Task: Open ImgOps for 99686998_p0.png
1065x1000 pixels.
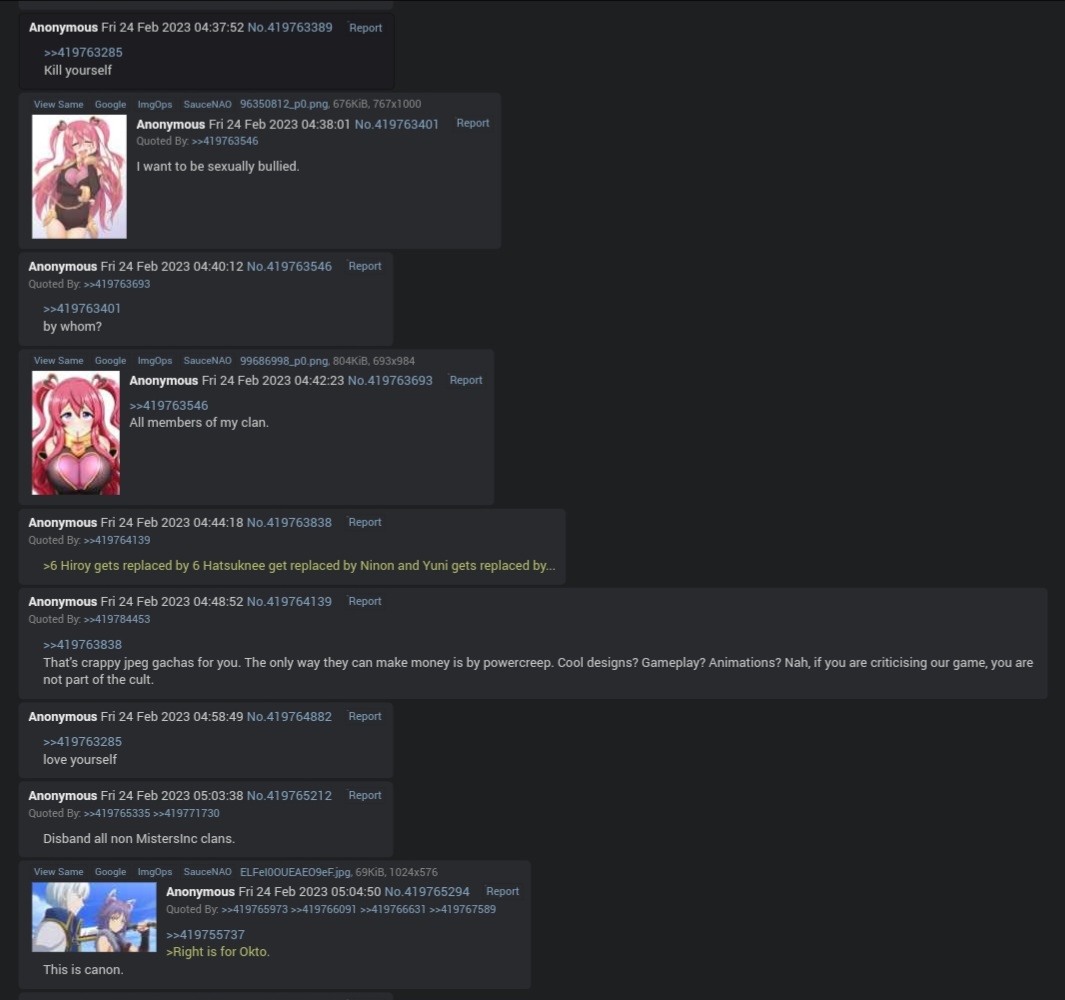Action: (x=155, y=361)
